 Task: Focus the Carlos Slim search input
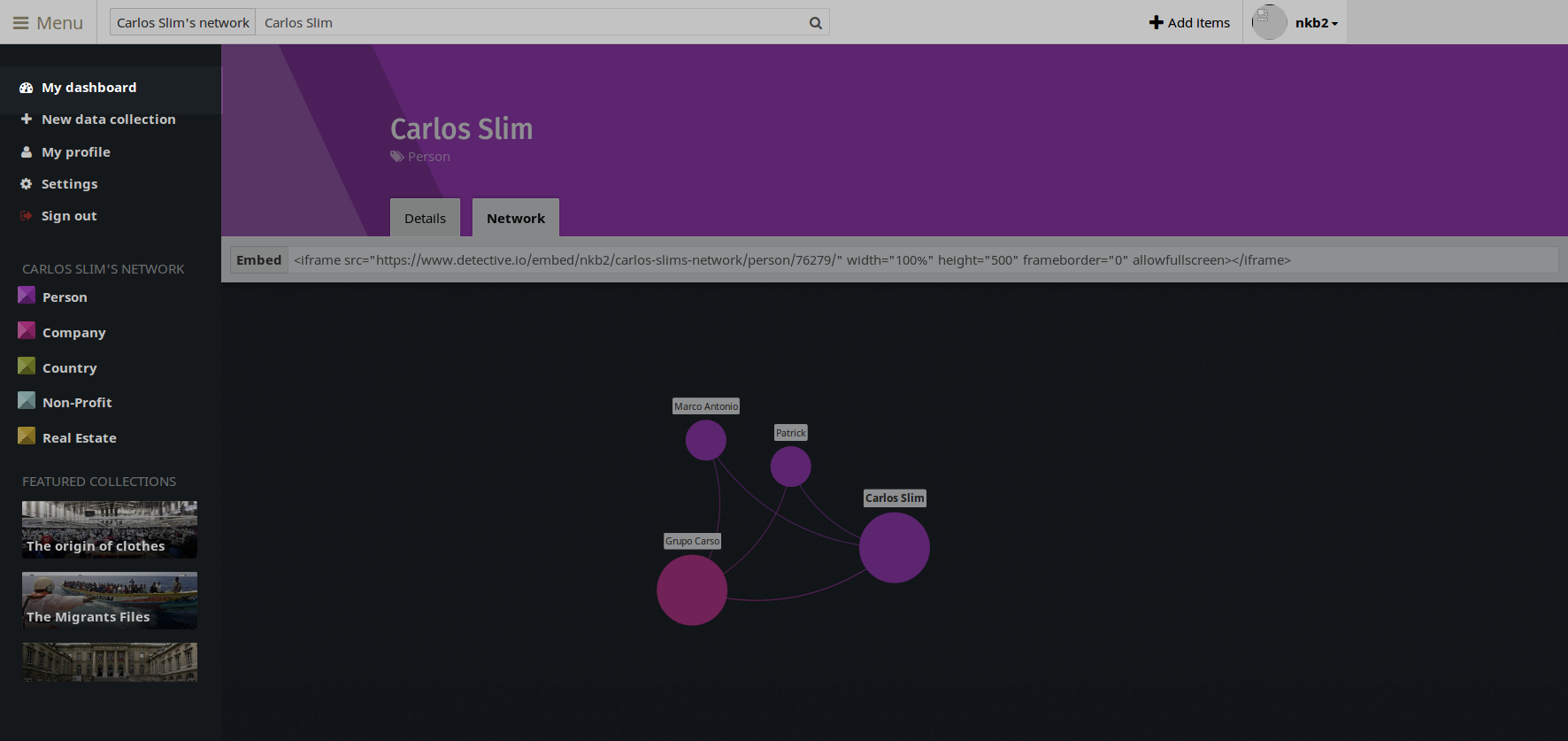click(531, 22)
